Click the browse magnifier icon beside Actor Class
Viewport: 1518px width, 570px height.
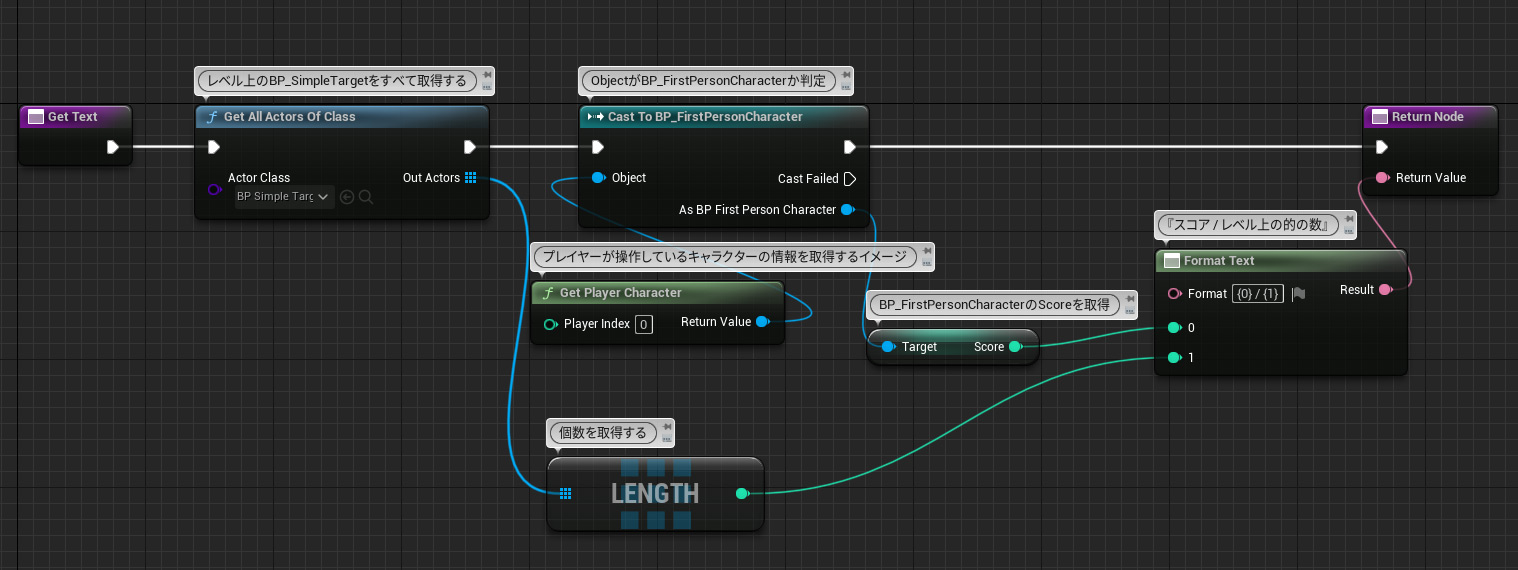click(x=366, y=197)
